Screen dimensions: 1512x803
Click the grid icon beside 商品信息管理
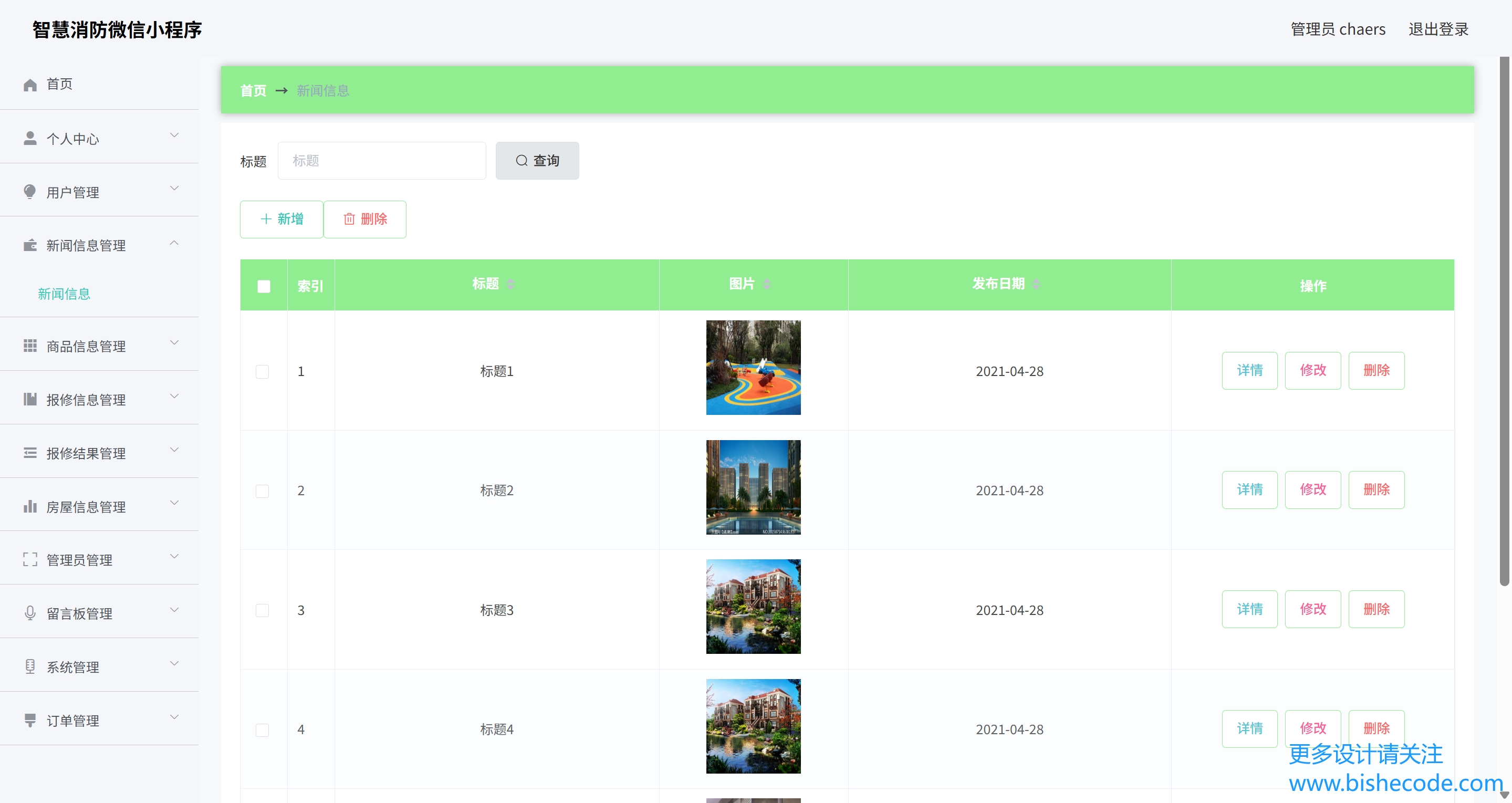coord(30,346)
